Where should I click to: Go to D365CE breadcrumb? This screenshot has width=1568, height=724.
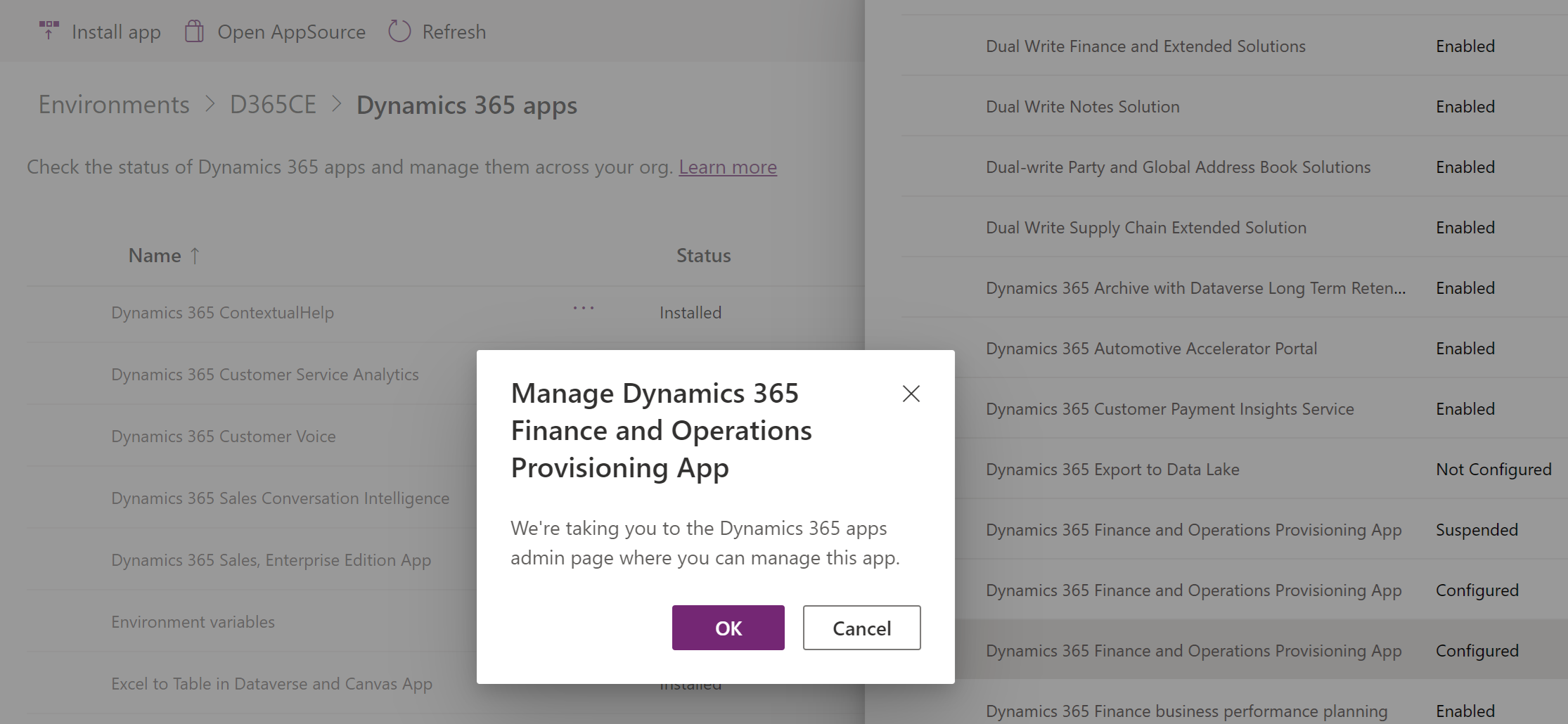[x=273, y=105]
